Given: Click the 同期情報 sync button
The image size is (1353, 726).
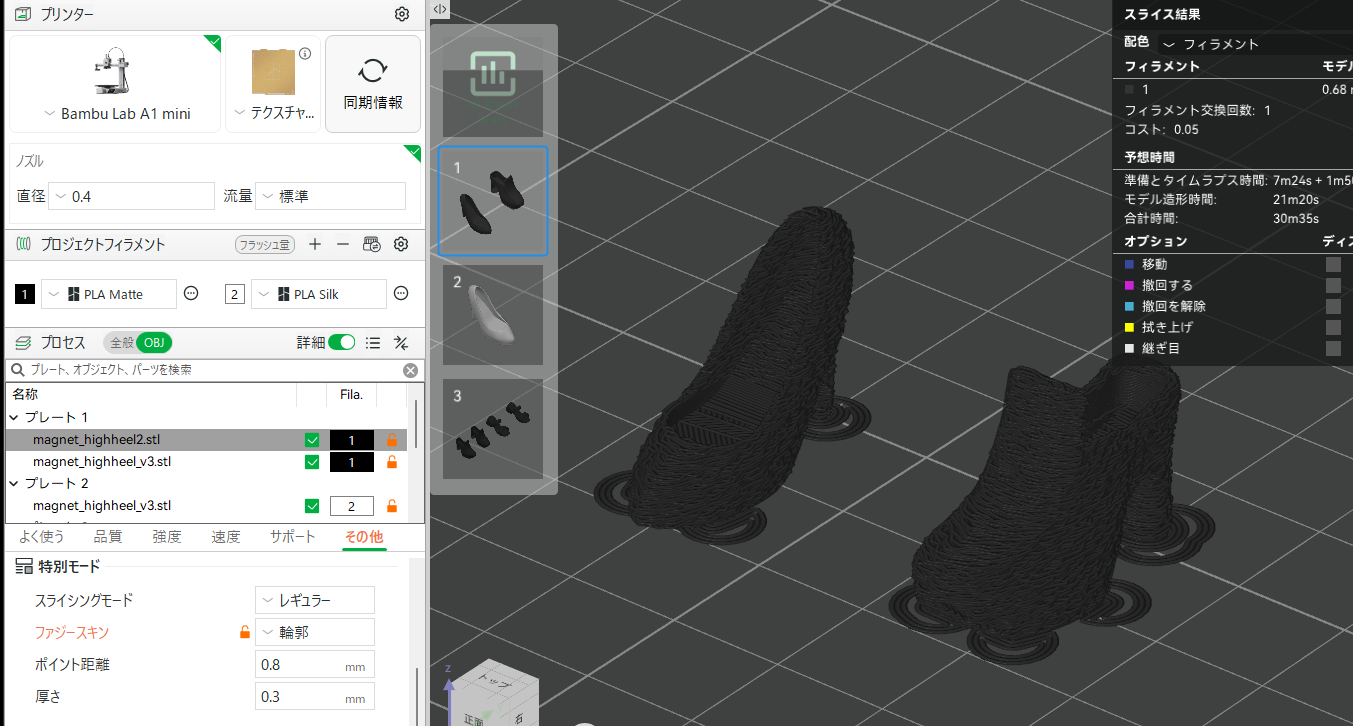Looking at the screenshot, I should coord(373,84).
